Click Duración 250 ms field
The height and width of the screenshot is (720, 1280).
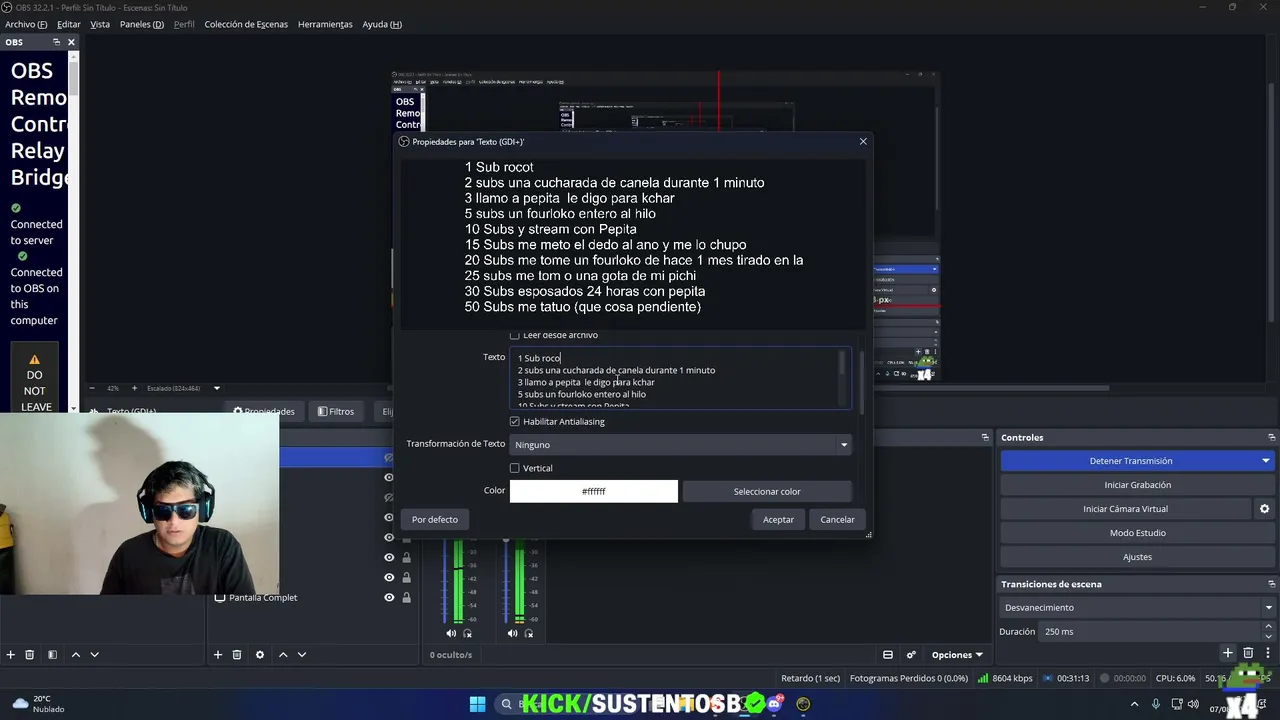pos(1151,632)
